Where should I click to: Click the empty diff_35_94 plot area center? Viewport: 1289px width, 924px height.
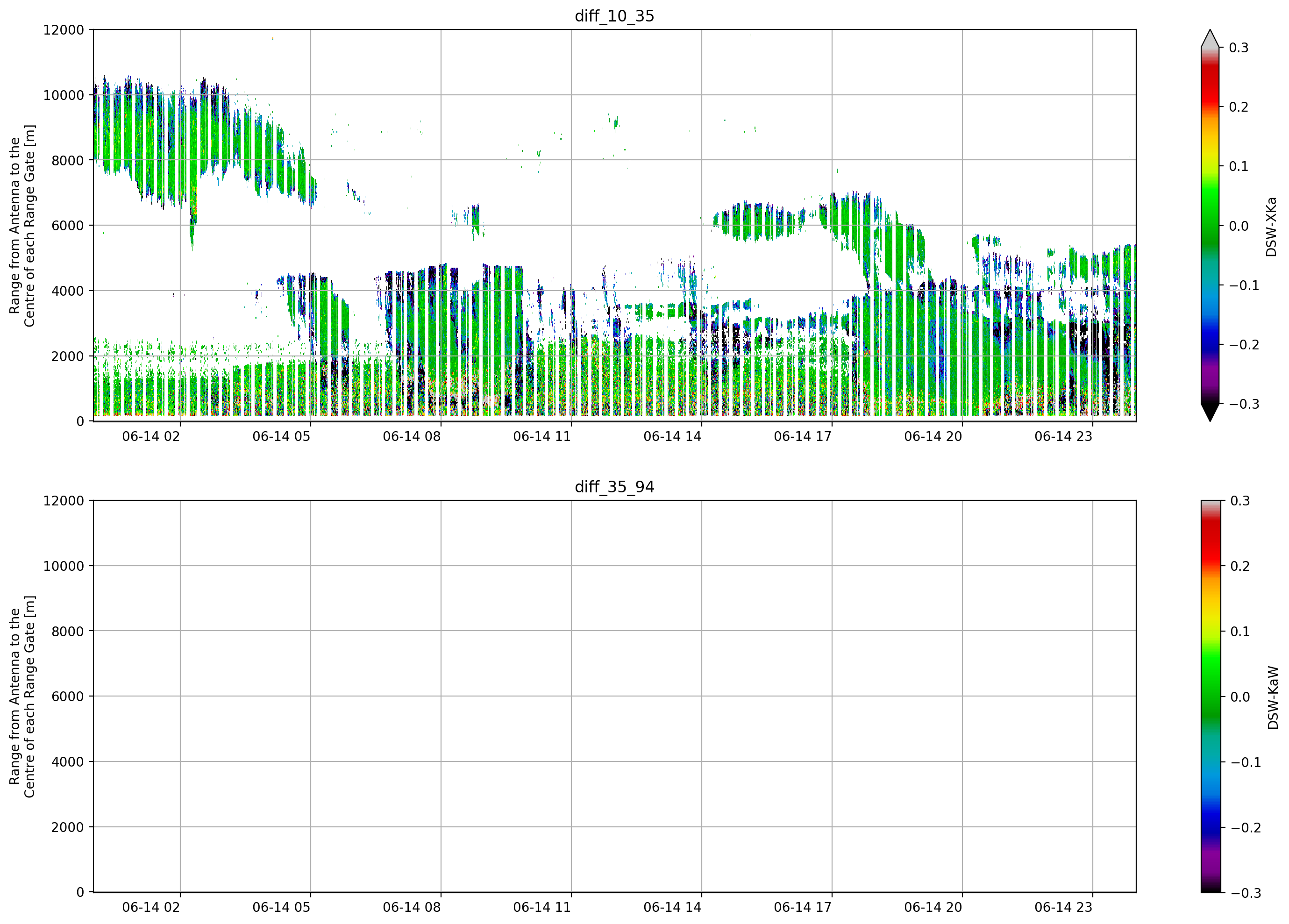pyautogui.click(x=614, y=697)
